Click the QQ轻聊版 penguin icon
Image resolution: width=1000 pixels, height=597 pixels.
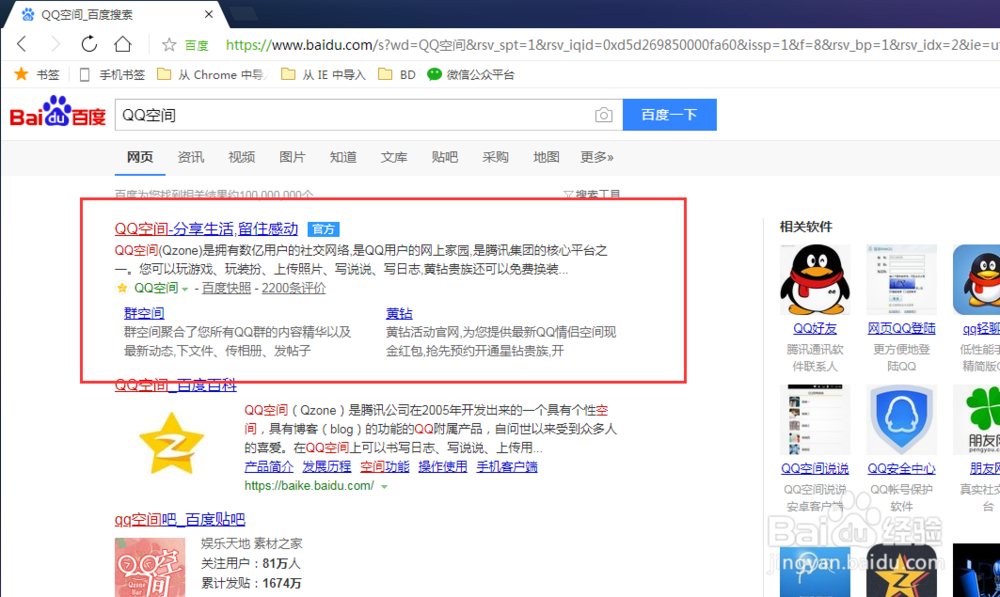click(x=976, y=279)
